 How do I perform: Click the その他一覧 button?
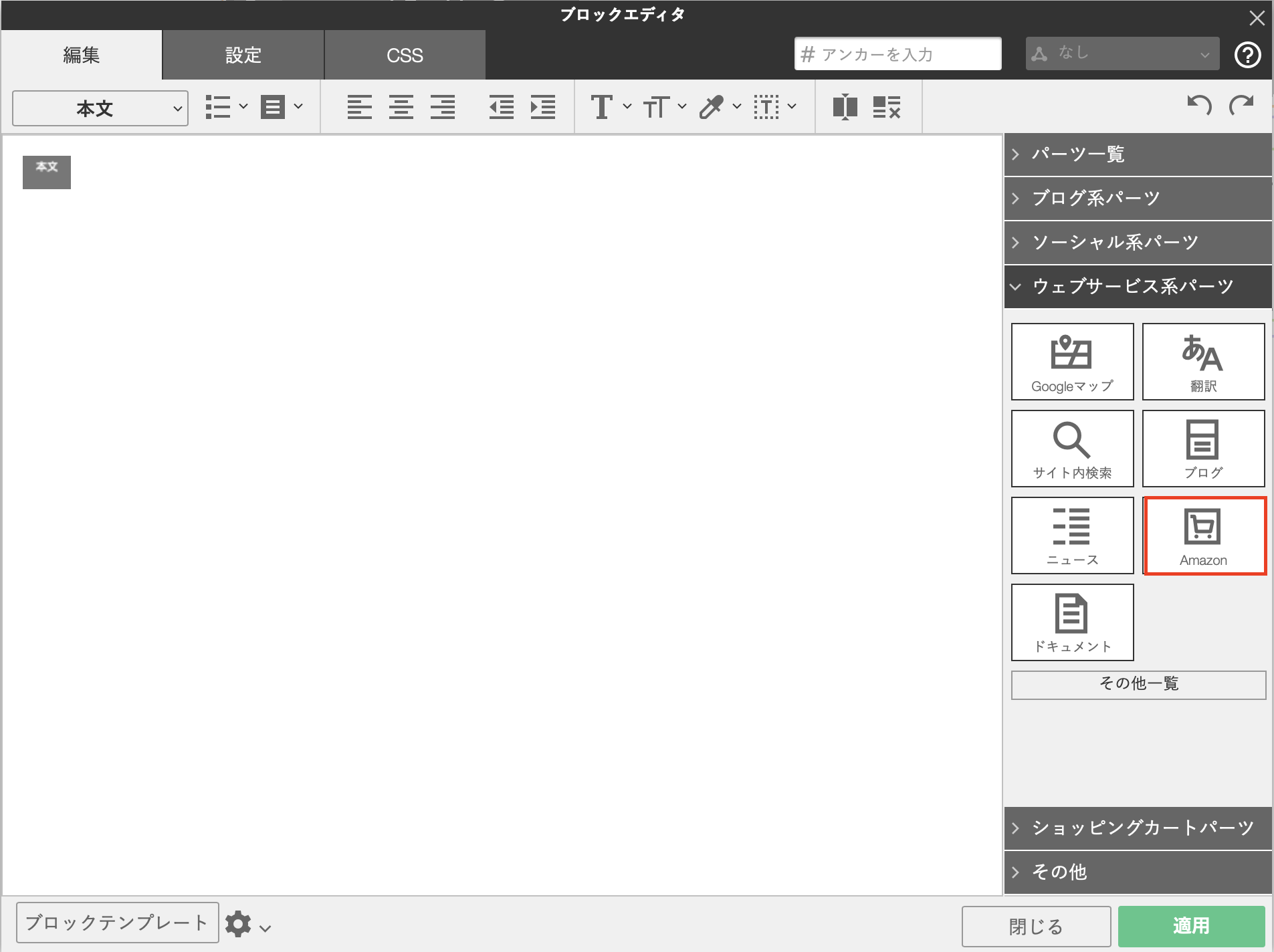[1138, 685]
